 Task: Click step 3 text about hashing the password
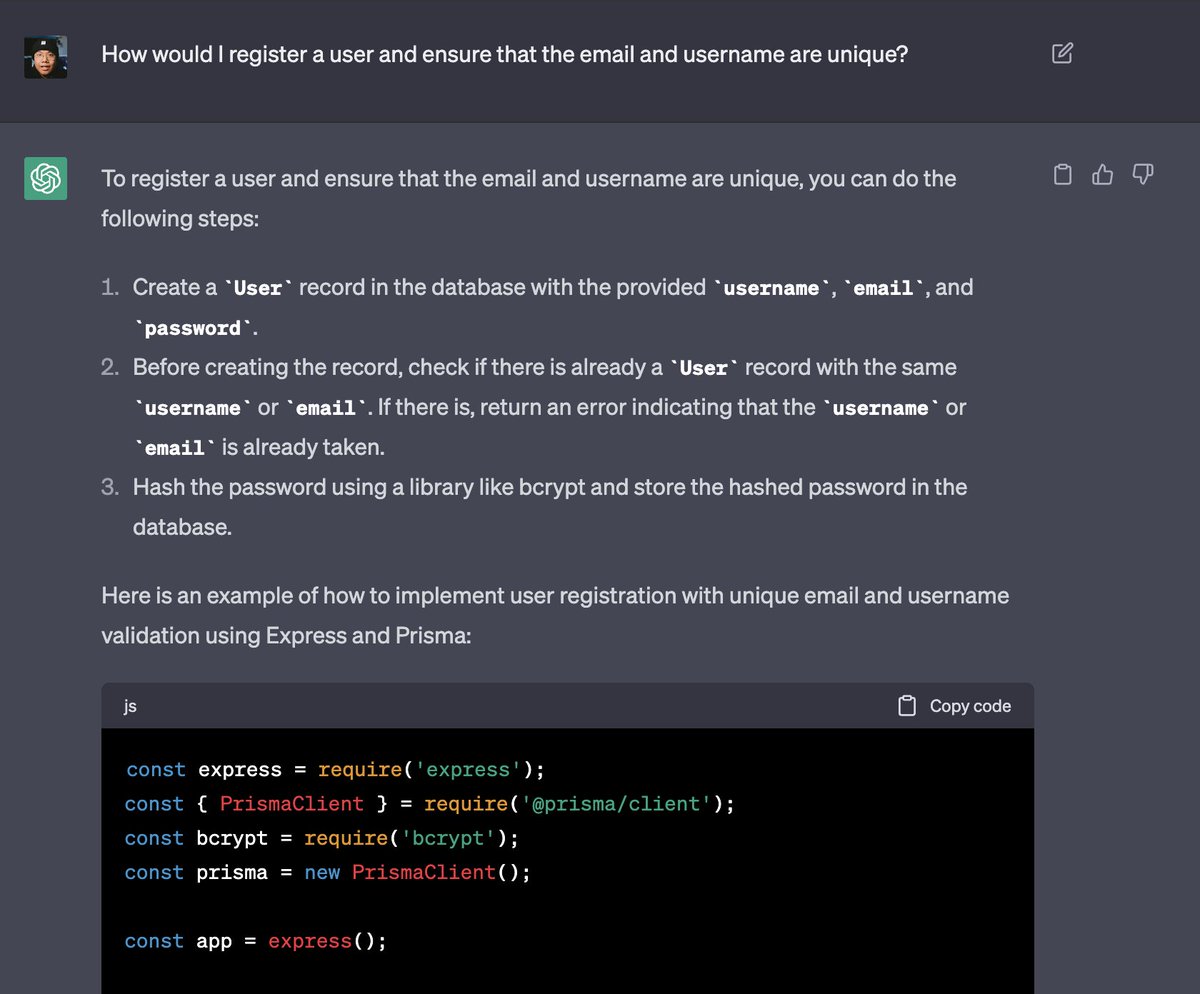point(550,507)
